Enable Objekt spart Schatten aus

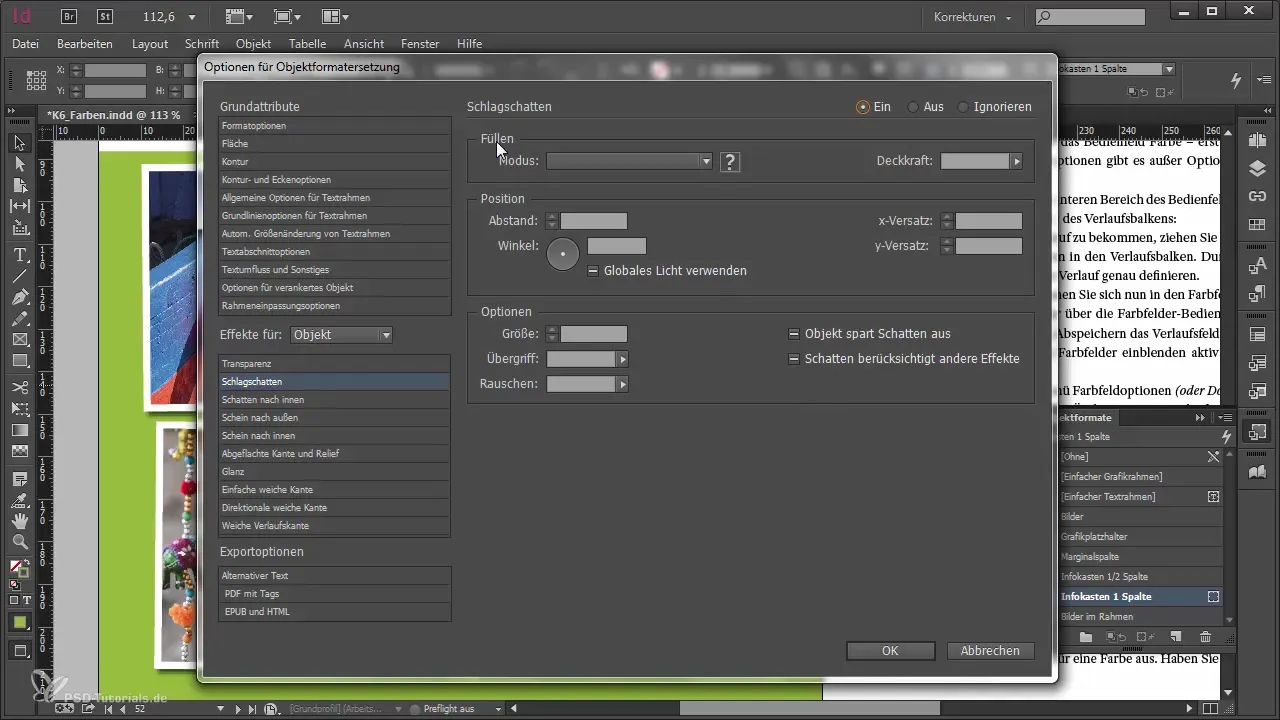pyautogui.click(x=794, y=334)
